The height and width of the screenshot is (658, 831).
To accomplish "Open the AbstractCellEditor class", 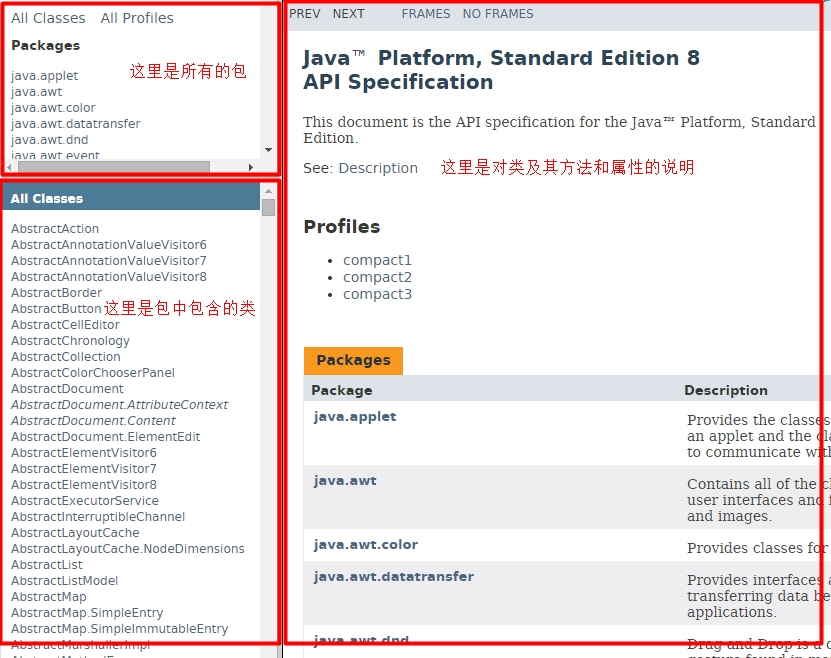I will pyautogui.click(x=65, y=324).
